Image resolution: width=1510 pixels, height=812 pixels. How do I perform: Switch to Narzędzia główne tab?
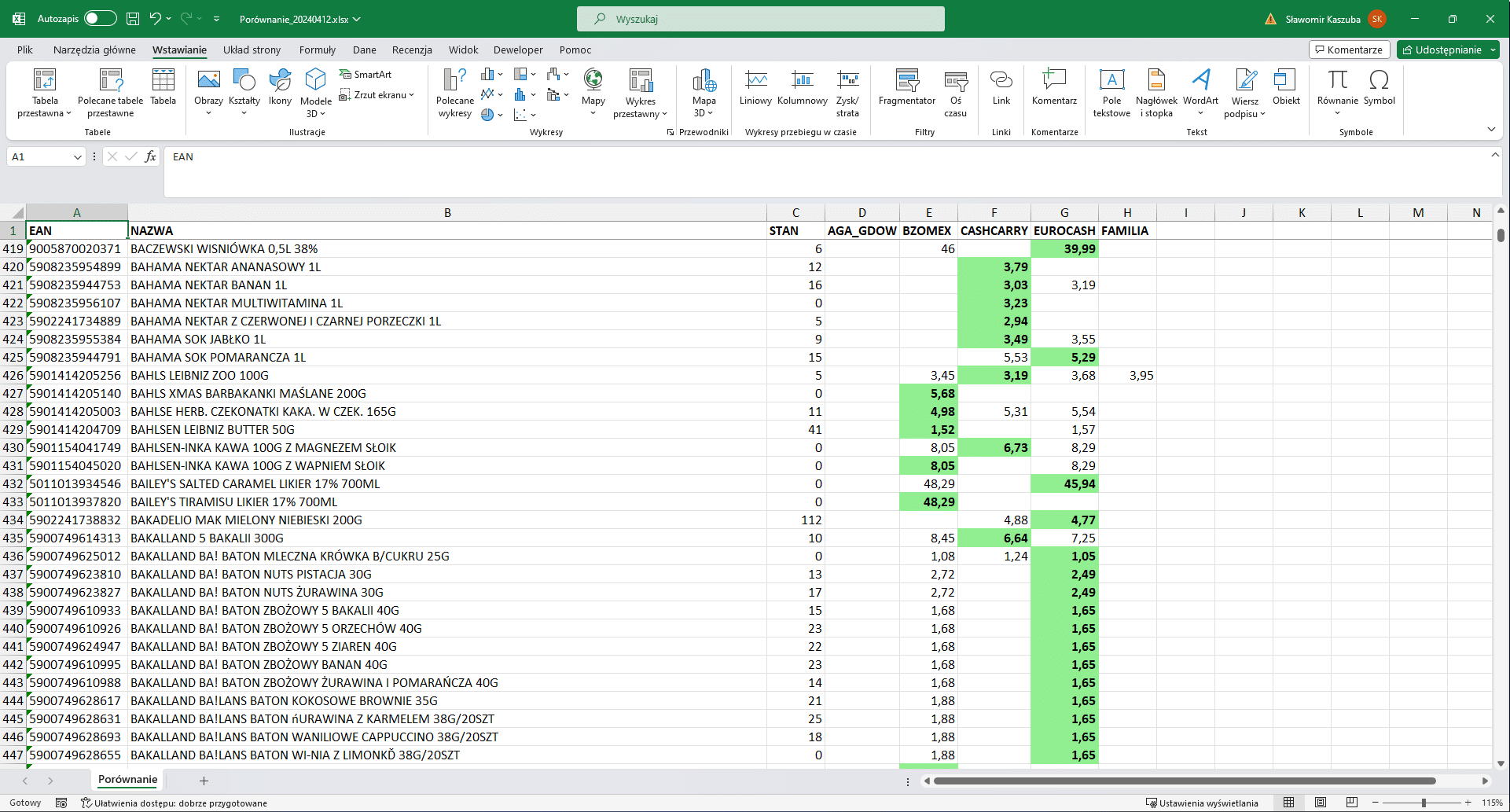point(94,50)
